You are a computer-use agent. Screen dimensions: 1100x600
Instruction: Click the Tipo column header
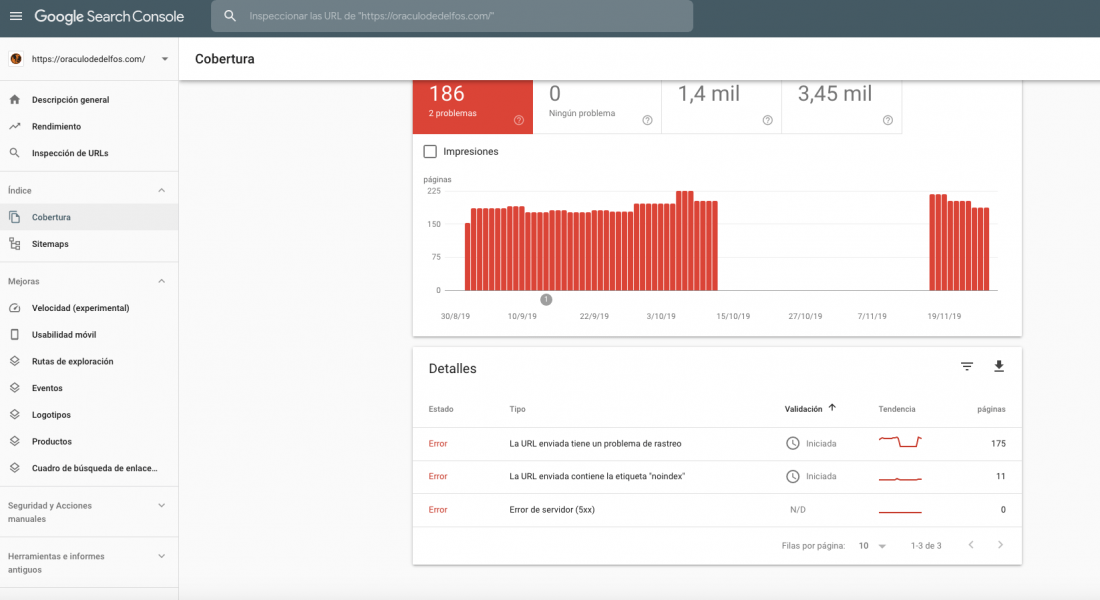coord(517,409)
